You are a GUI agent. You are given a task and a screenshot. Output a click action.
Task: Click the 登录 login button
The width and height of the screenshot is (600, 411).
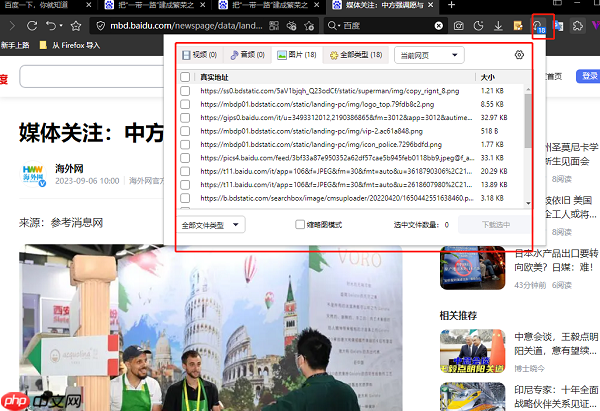pos(588,76)
